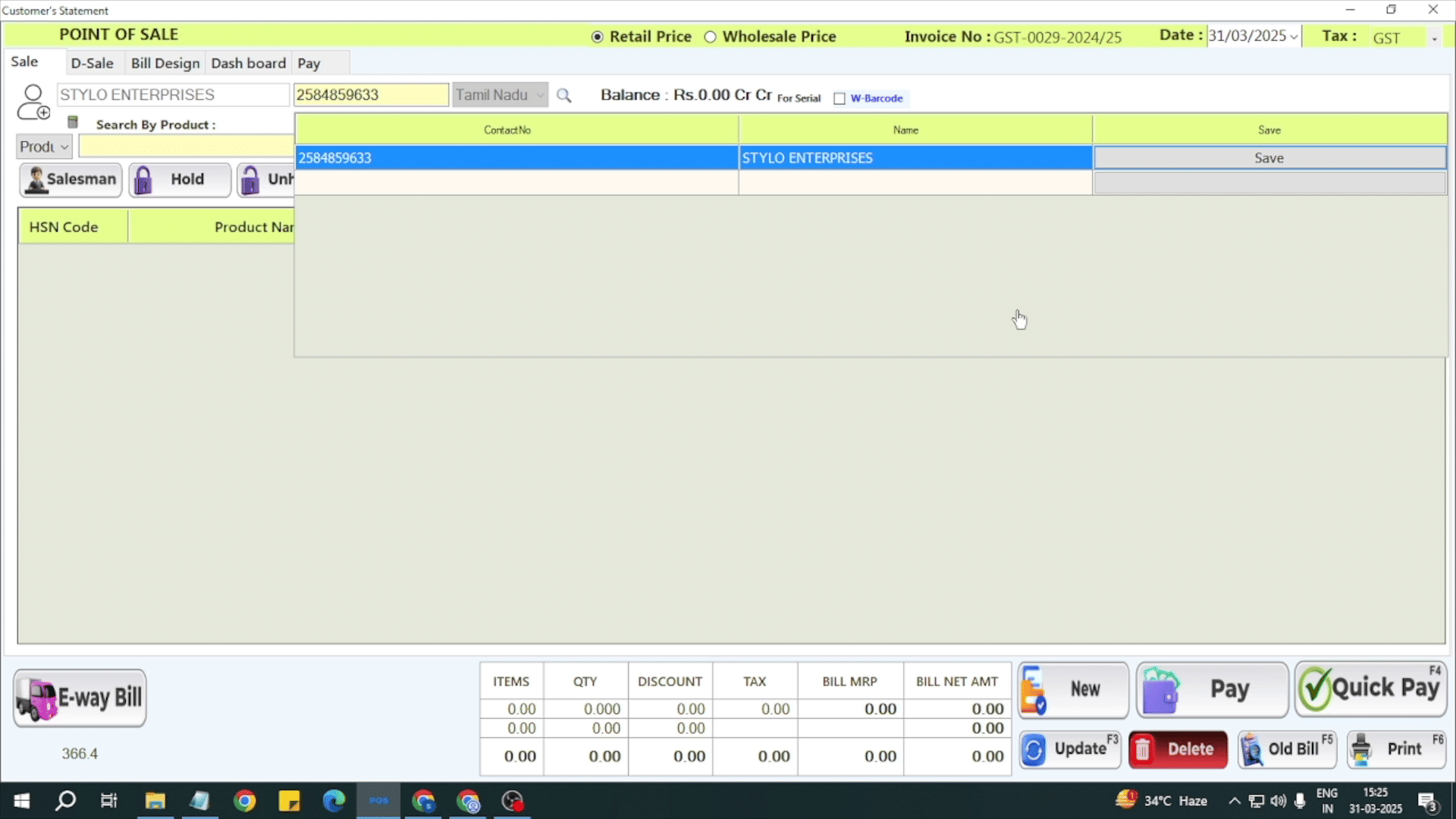This screenshot has width=1456, height=819.
Task: Select the Retail Price radio button
Action: 598,37
